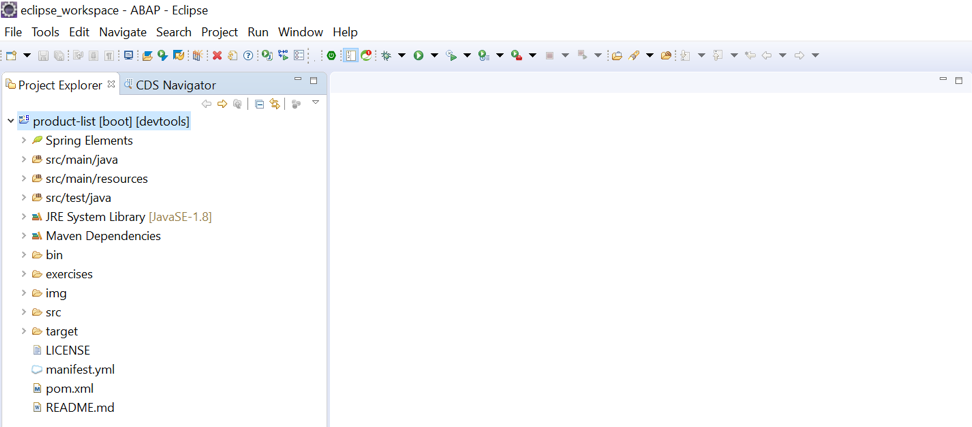Image resolution: width=972 pixels, height=427 pixels.
Task: Toggle Link with Editor double-arrow icon
Action: point(273,103)
